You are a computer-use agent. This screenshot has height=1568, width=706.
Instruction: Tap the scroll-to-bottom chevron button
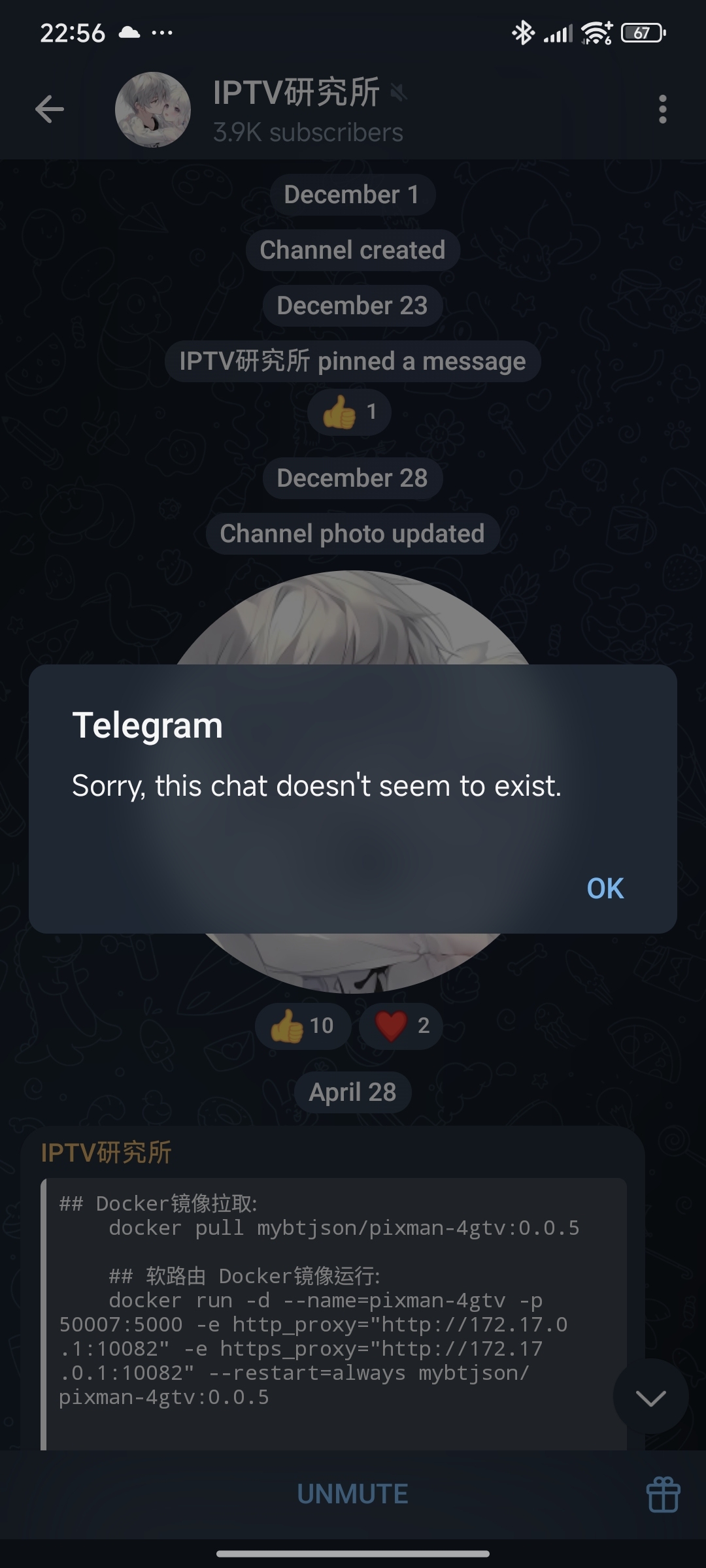[650, 1397]
